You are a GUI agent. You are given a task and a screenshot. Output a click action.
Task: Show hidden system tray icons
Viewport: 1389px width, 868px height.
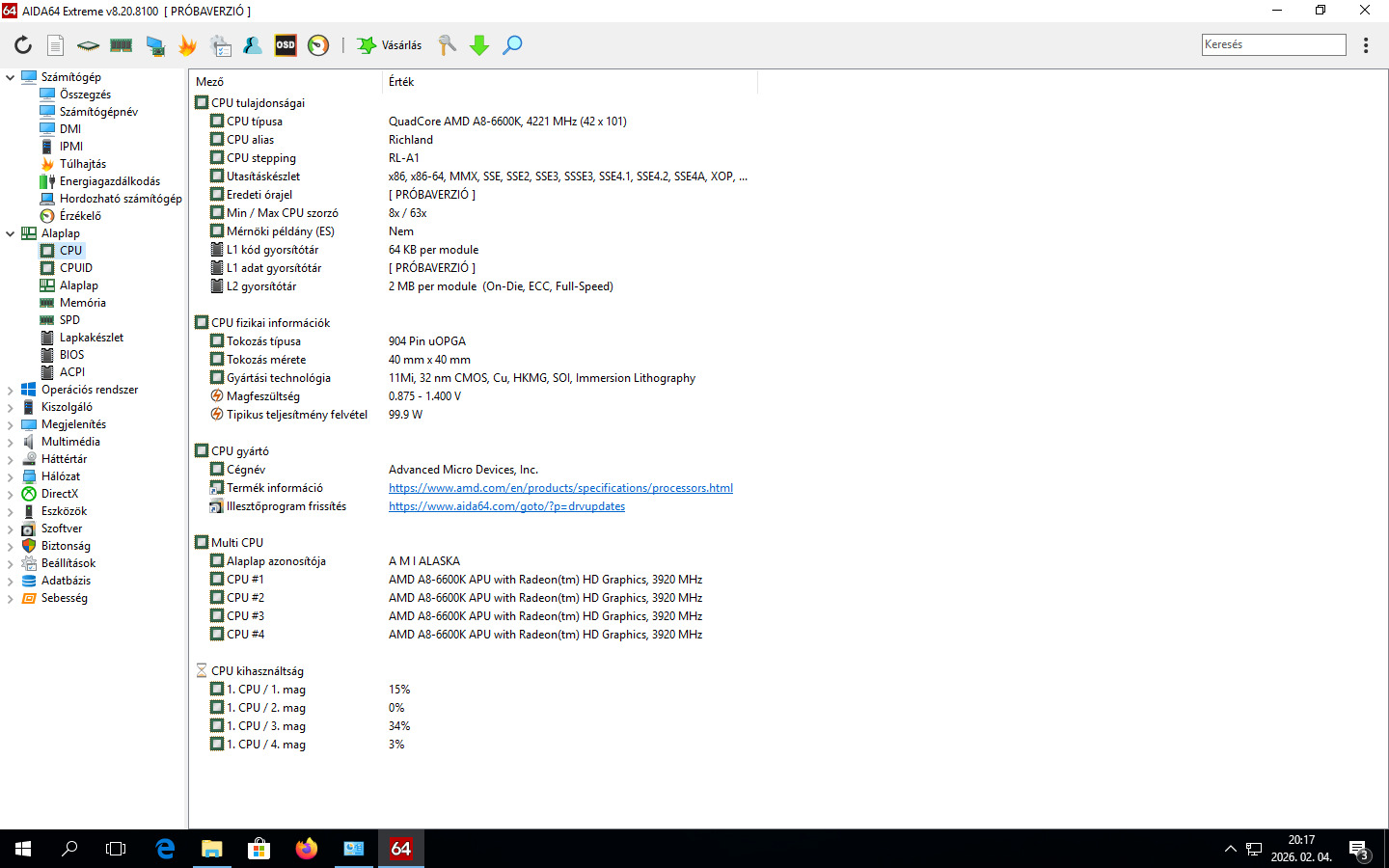[1230, 849]
